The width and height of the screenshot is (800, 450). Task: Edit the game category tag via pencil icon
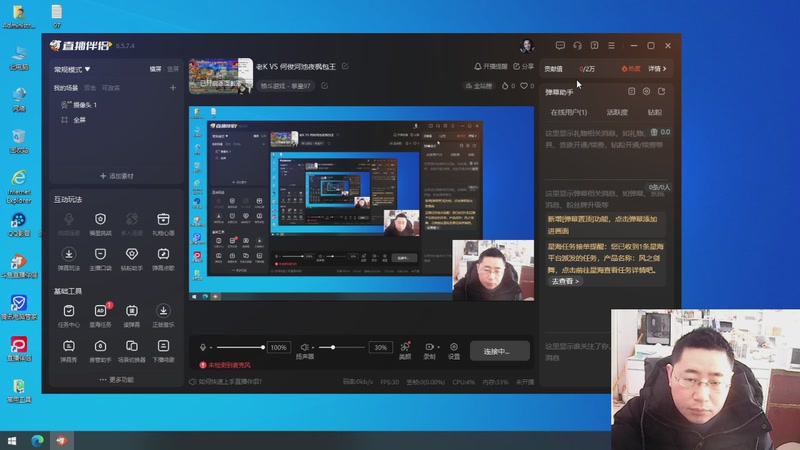click(x=324, y=86)
